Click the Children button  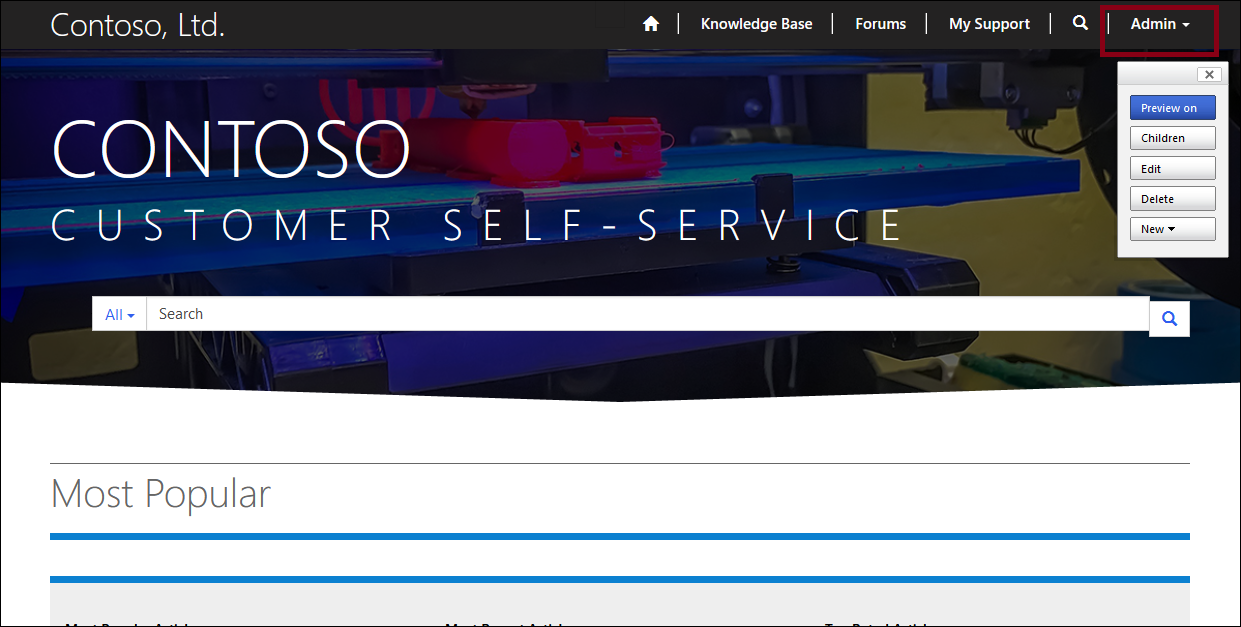point(1172,138)
